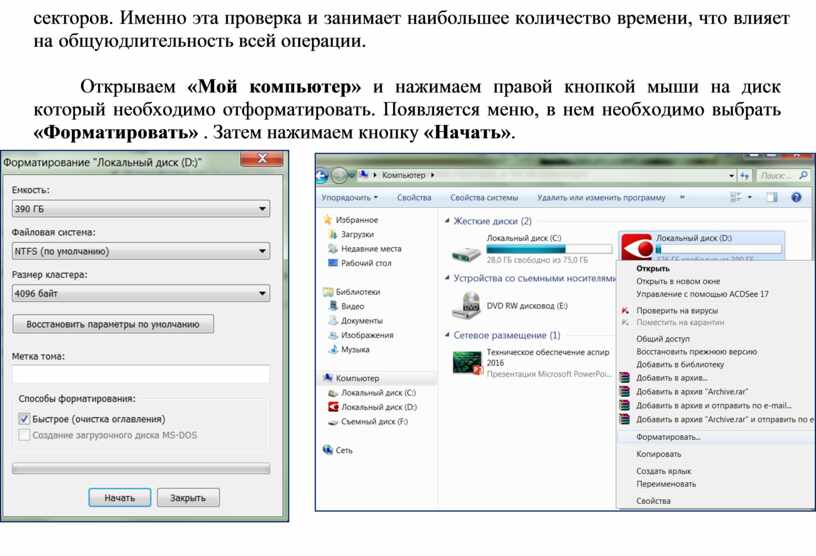Open the Размер кластера 4096 байт dropdown
The image size is (816, 556).
140,294
